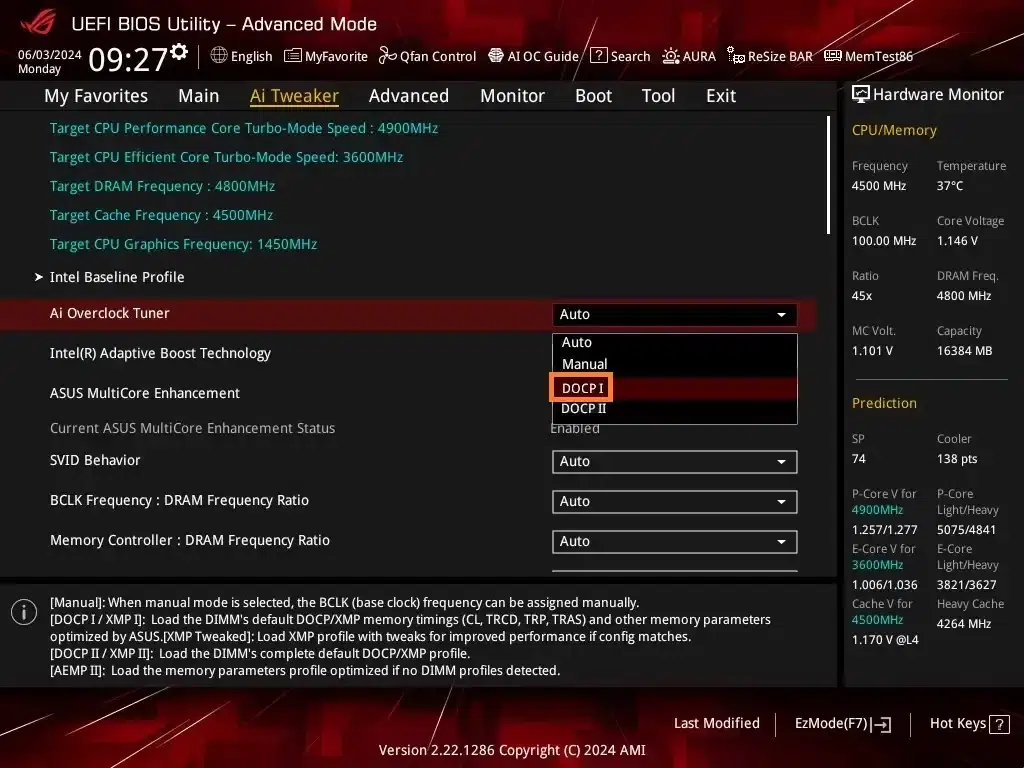The width and height of the screenshot is (1024, 768).
Task: Choose Auto in the open dropdown list
Action: pos(674,342)
